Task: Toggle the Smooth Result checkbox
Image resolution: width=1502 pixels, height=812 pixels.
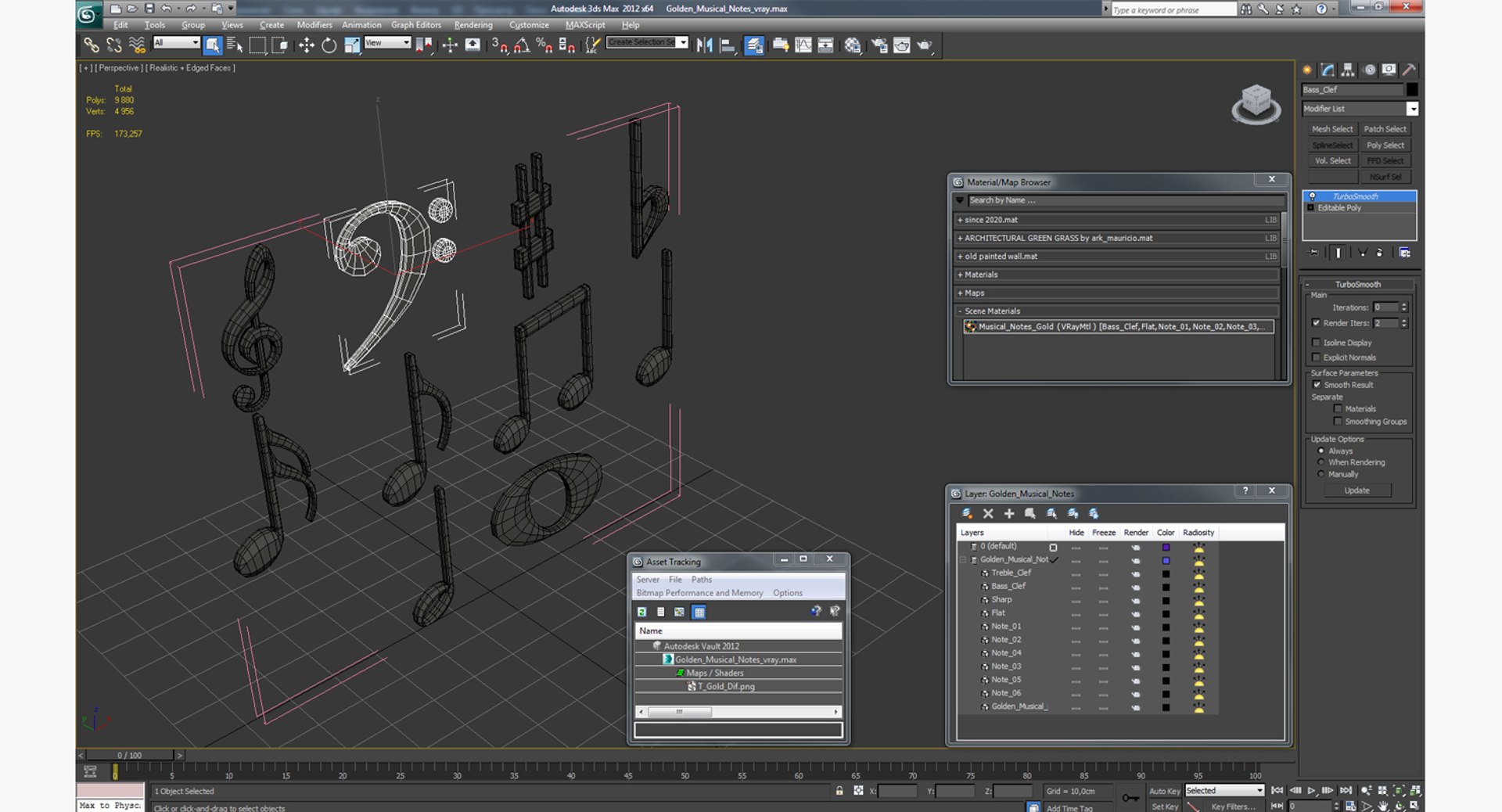Action: click(x=1317, y=385)
